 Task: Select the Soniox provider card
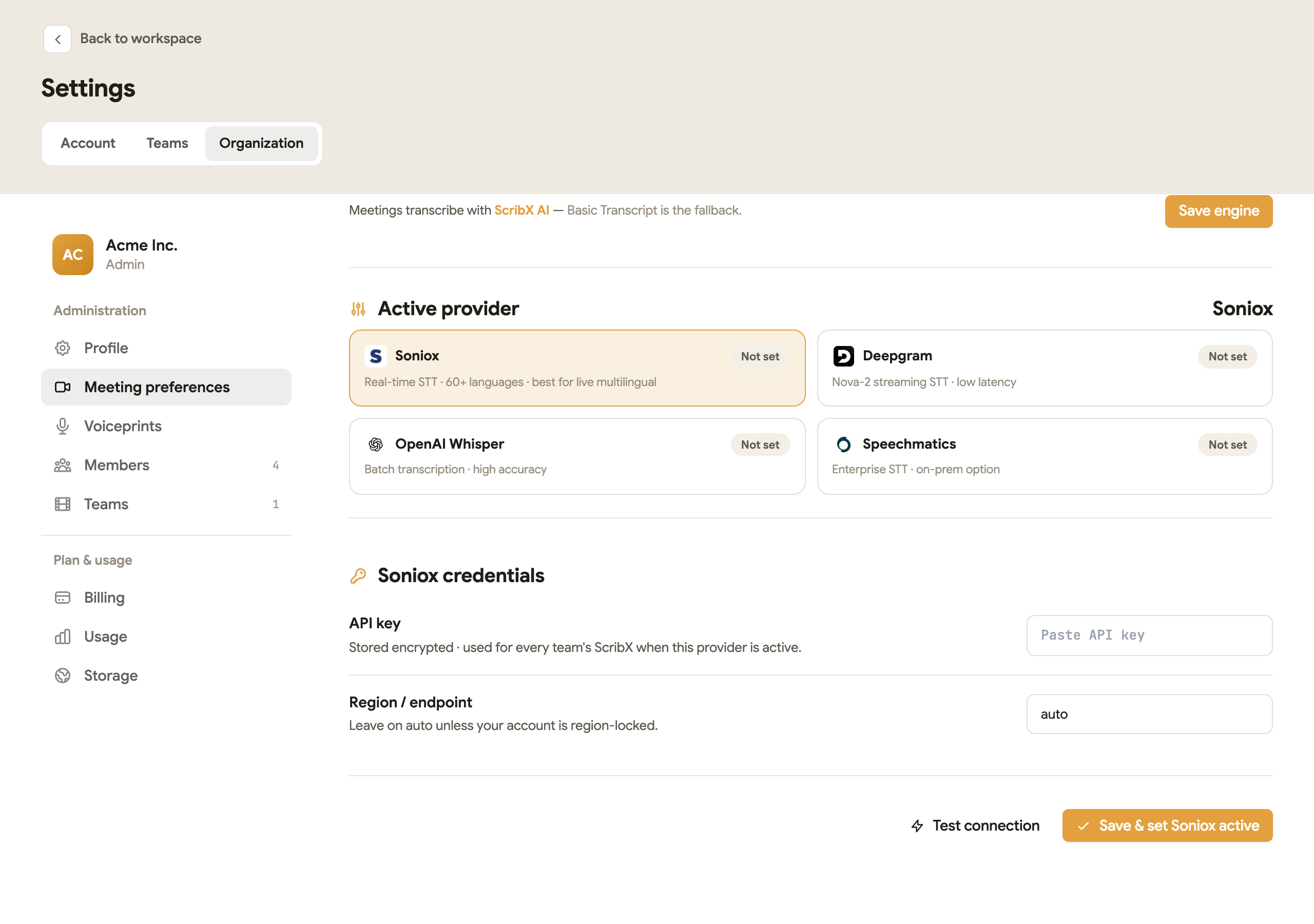[x=577, y=368]
